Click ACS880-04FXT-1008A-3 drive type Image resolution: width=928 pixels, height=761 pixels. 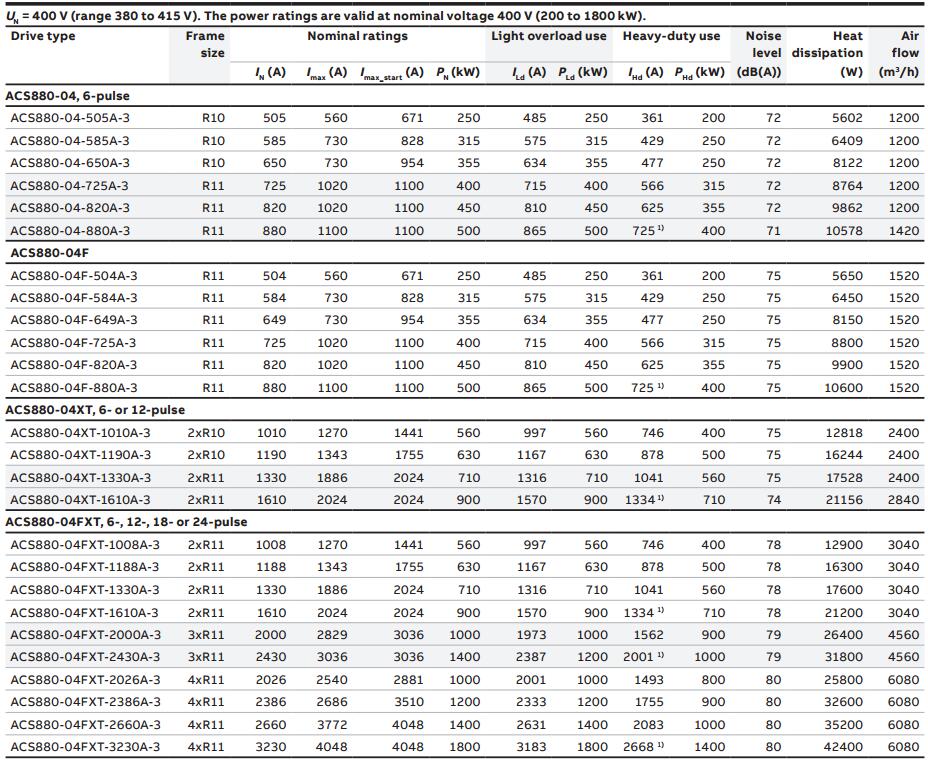[85, 544]
